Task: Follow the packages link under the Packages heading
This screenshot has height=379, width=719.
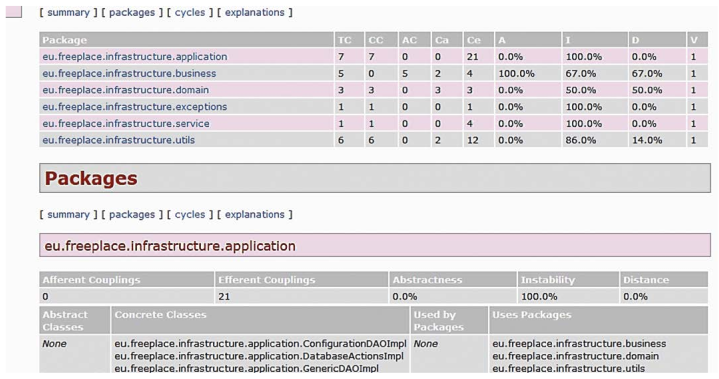Action: pyautogui.click(x=132, y=214)
